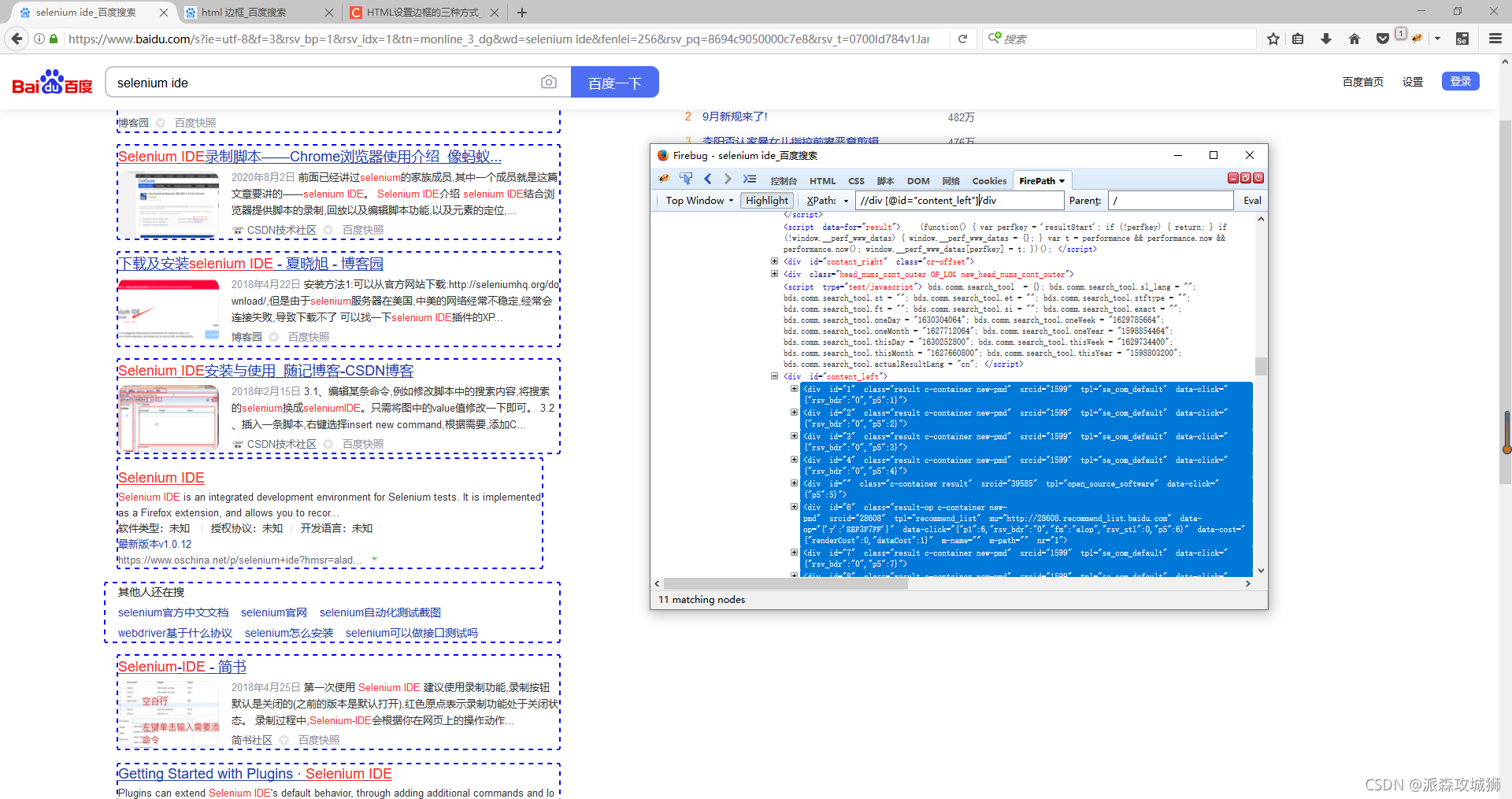Open Selenium IDE from the browser toolbar
1512x799 pixels.
pos(1462,39)
